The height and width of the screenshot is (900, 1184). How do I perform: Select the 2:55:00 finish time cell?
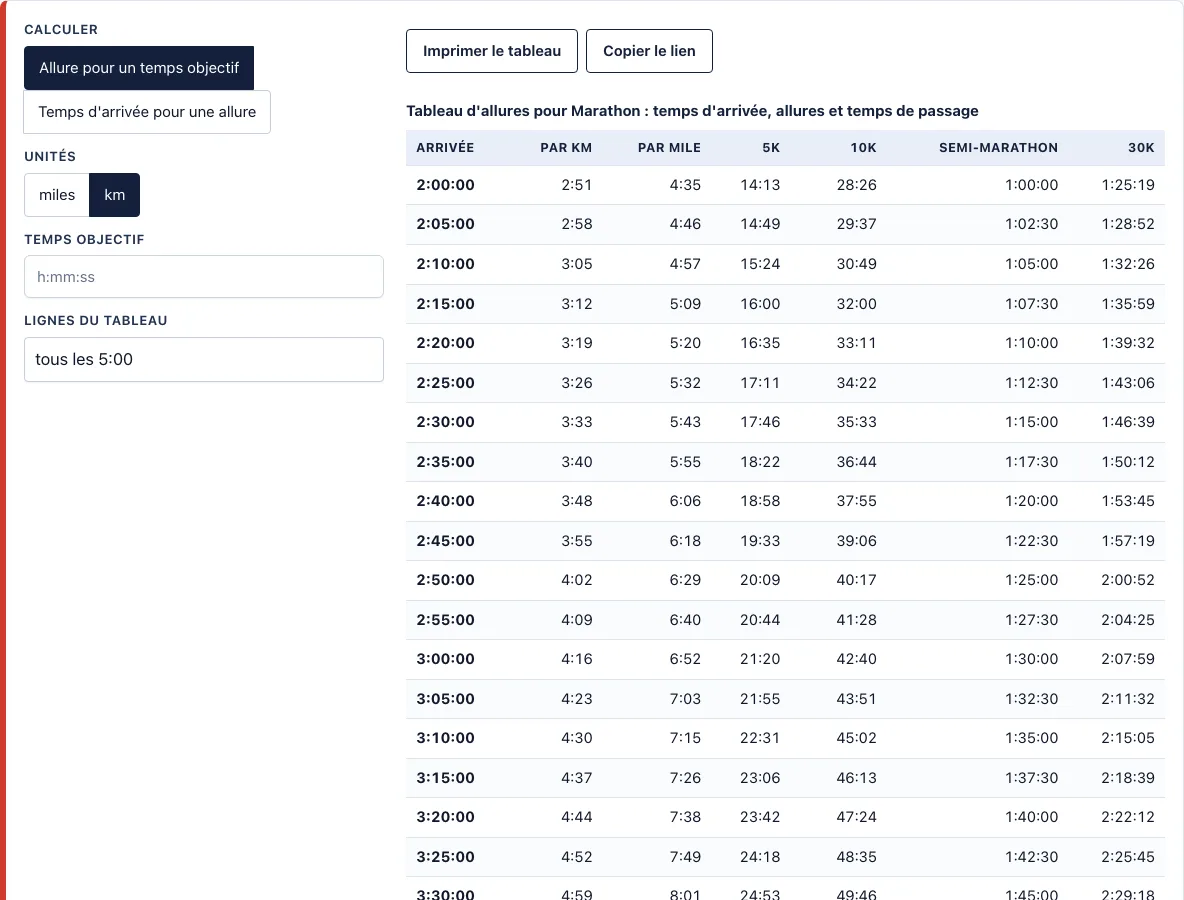click(446, 620)
